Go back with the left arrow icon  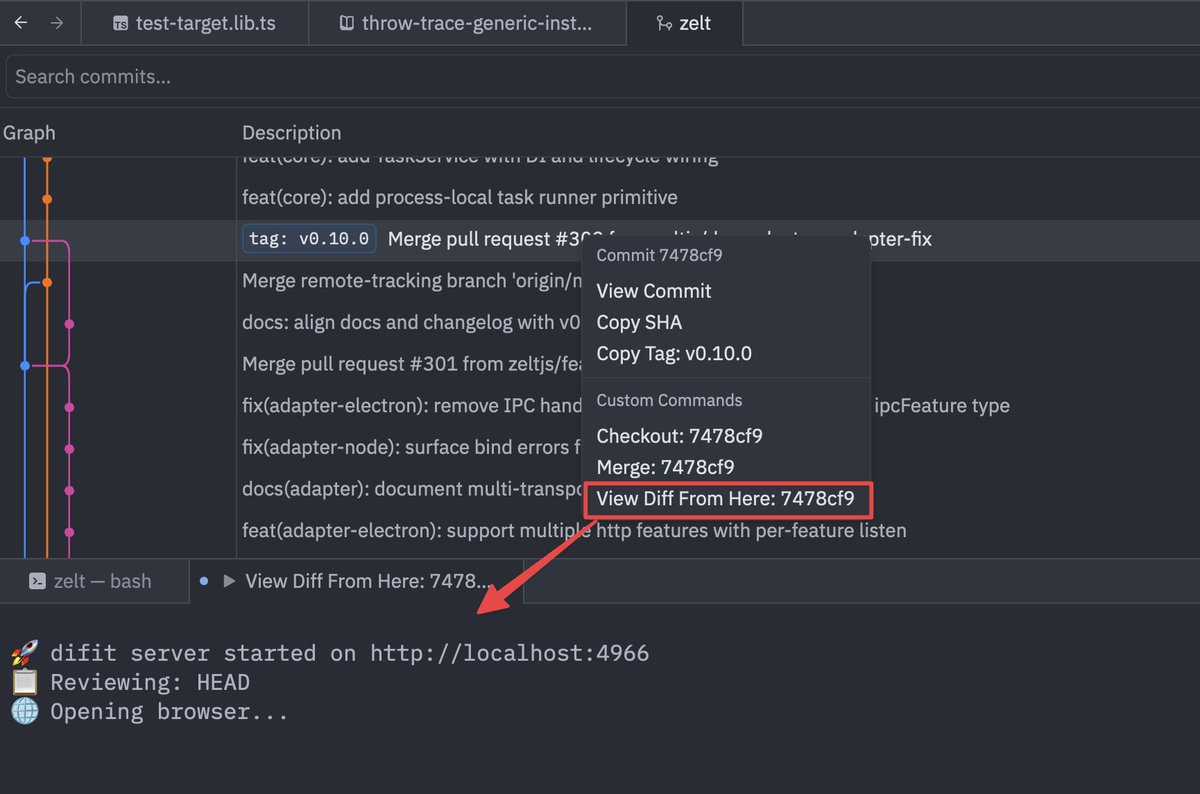click(x=22, y=22)
